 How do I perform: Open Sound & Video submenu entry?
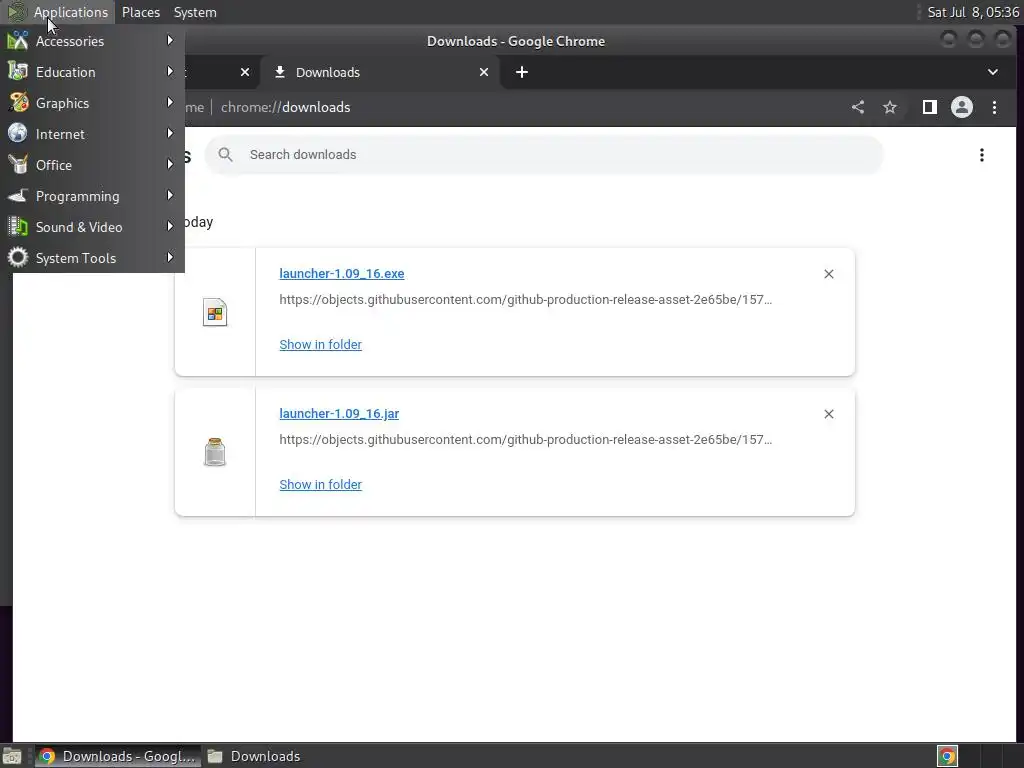92,227
